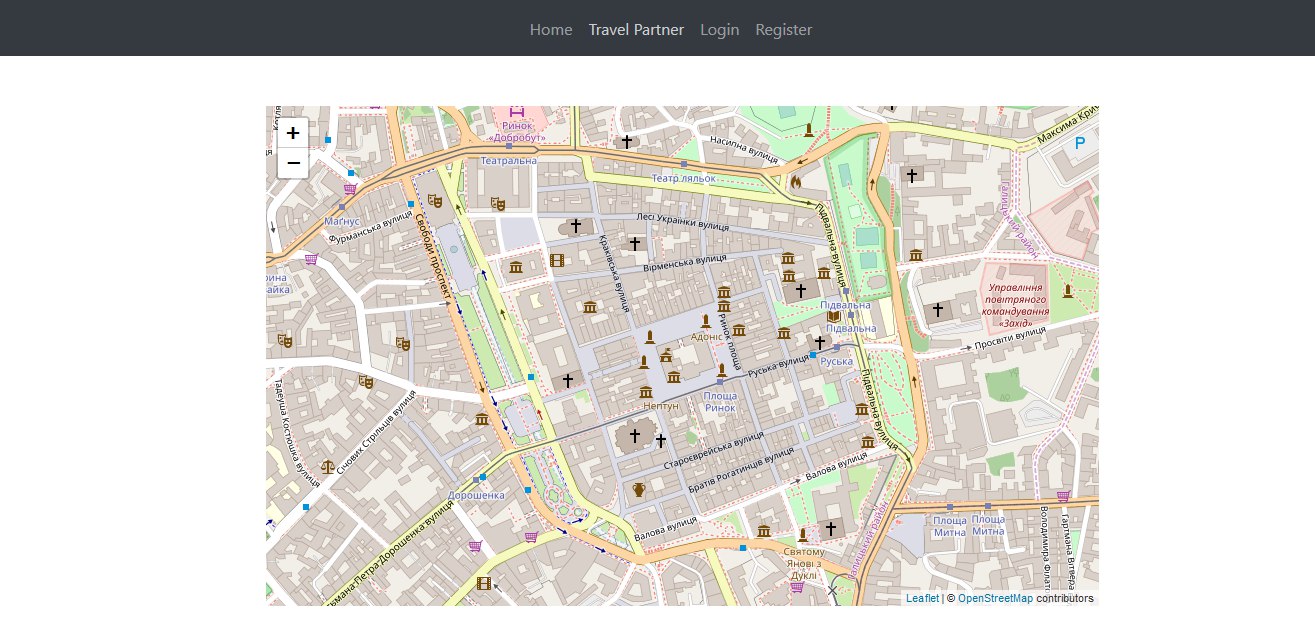Go to the Travel Partner page
This screenshot has height=620, width=1315.
coord(636,29)
